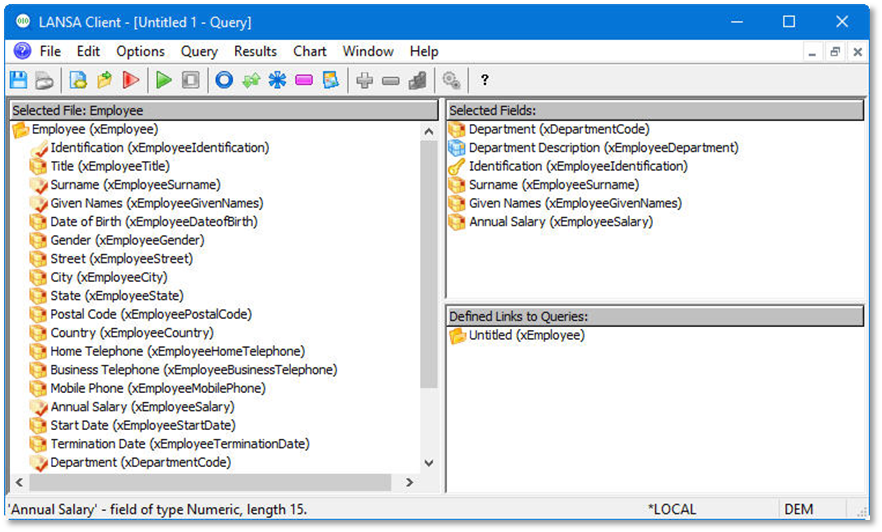Click the gray minus toolbar icon

[390, 81]
